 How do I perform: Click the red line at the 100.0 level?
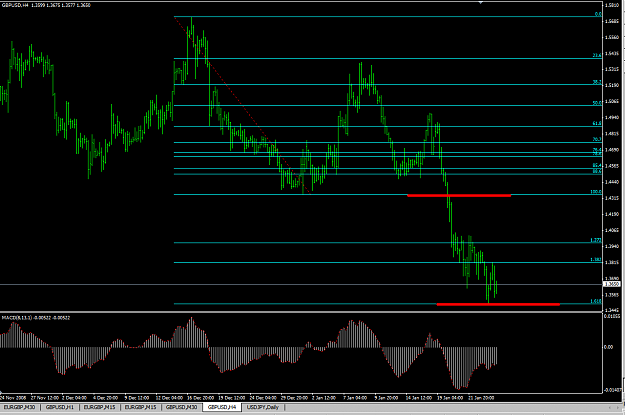tap(459, 195)
